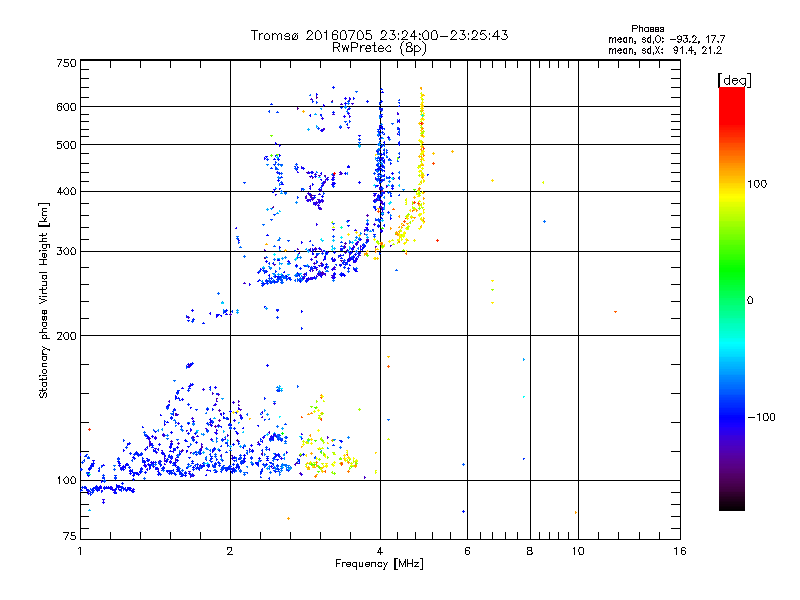Click the x-axis tick label '8'
Screen dimensions: 800x600
[530, 551]
